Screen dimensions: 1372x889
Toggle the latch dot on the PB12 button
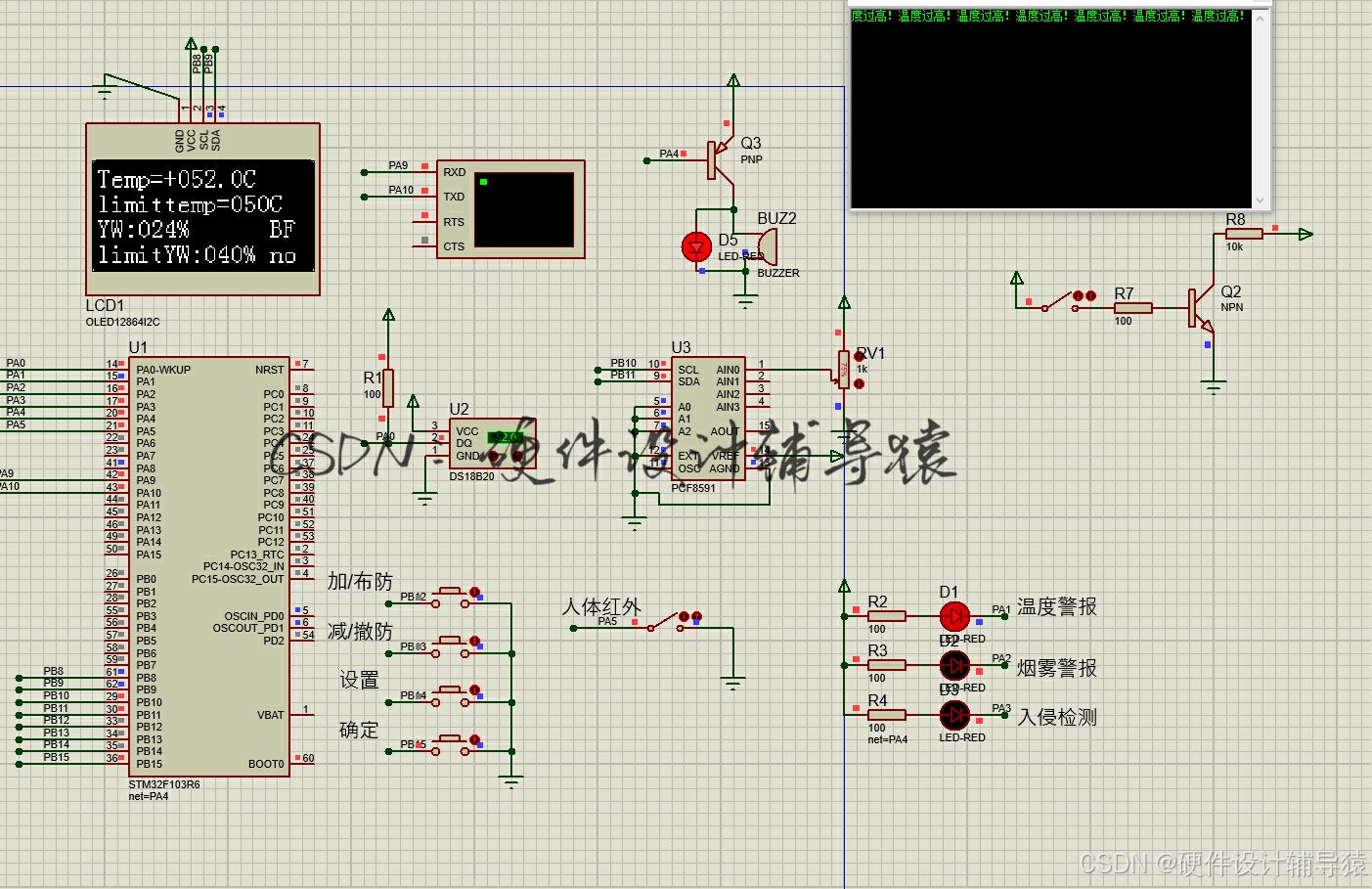click(x=474, y=592)
